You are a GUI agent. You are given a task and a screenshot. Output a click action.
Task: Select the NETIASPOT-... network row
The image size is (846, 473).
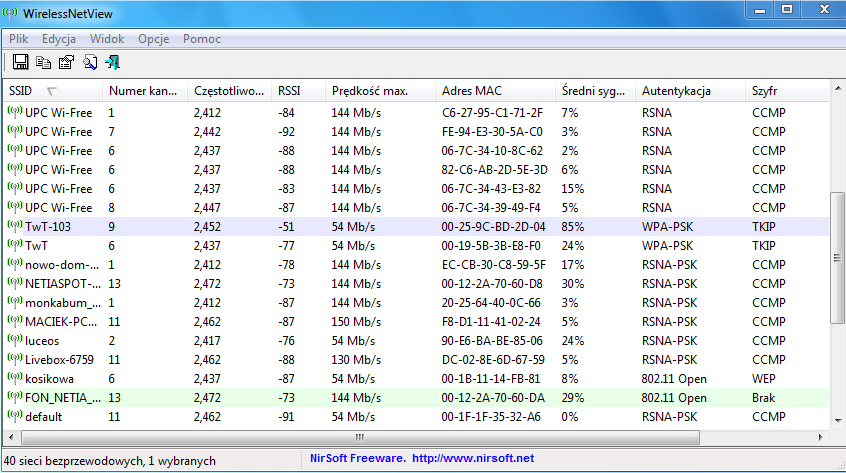417,283
